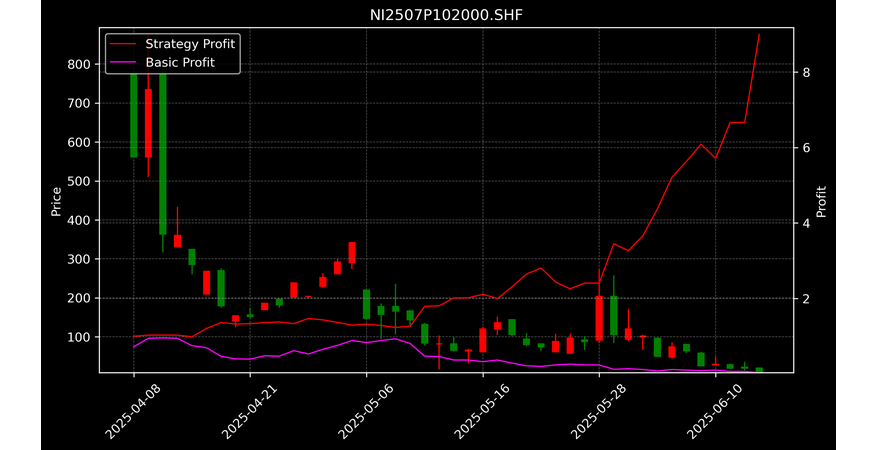This screenshot has height=450, width=878.
Task: Click the 700 price tick label
Action: point(80,104)
